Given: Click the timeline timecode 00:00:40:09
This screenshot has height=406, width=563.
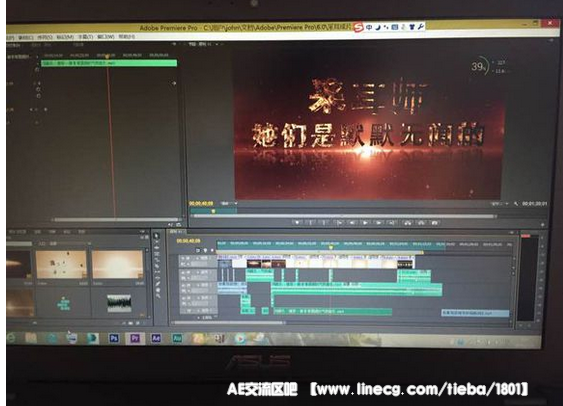Looking at the screenshot, I should click(189, 241).
